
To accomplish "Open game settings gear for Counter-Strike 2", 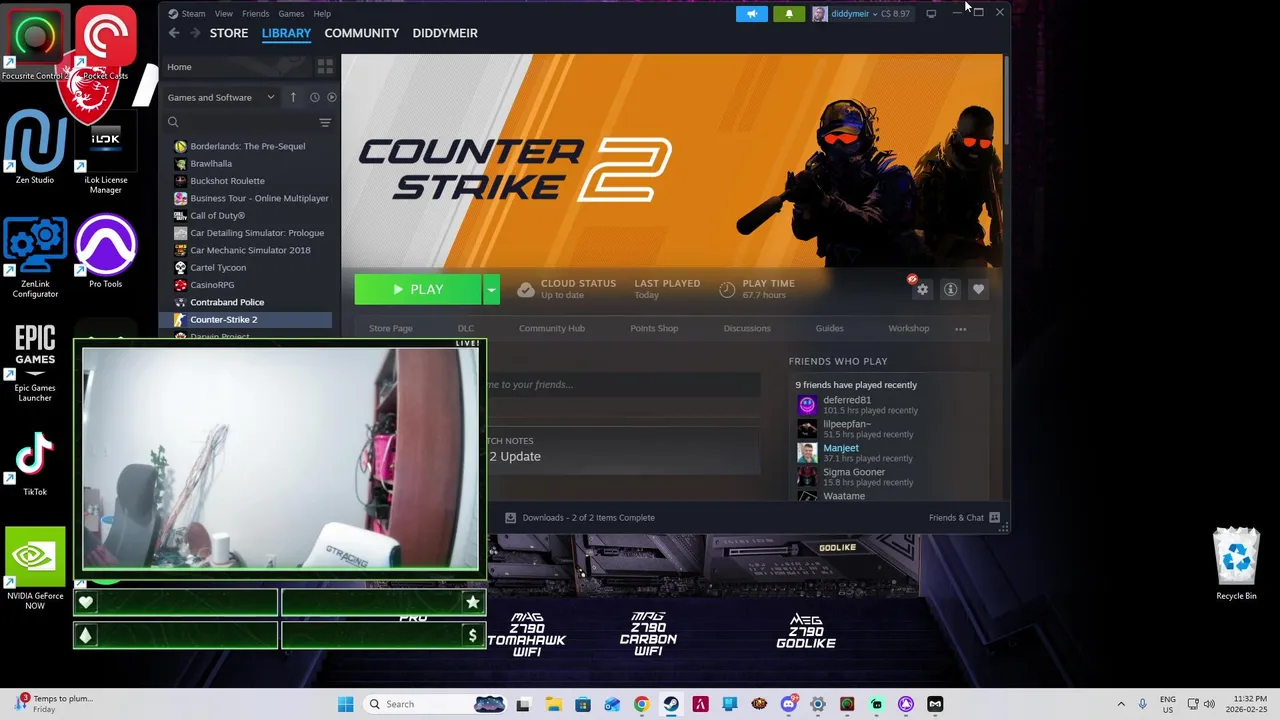I will (922, 290).
